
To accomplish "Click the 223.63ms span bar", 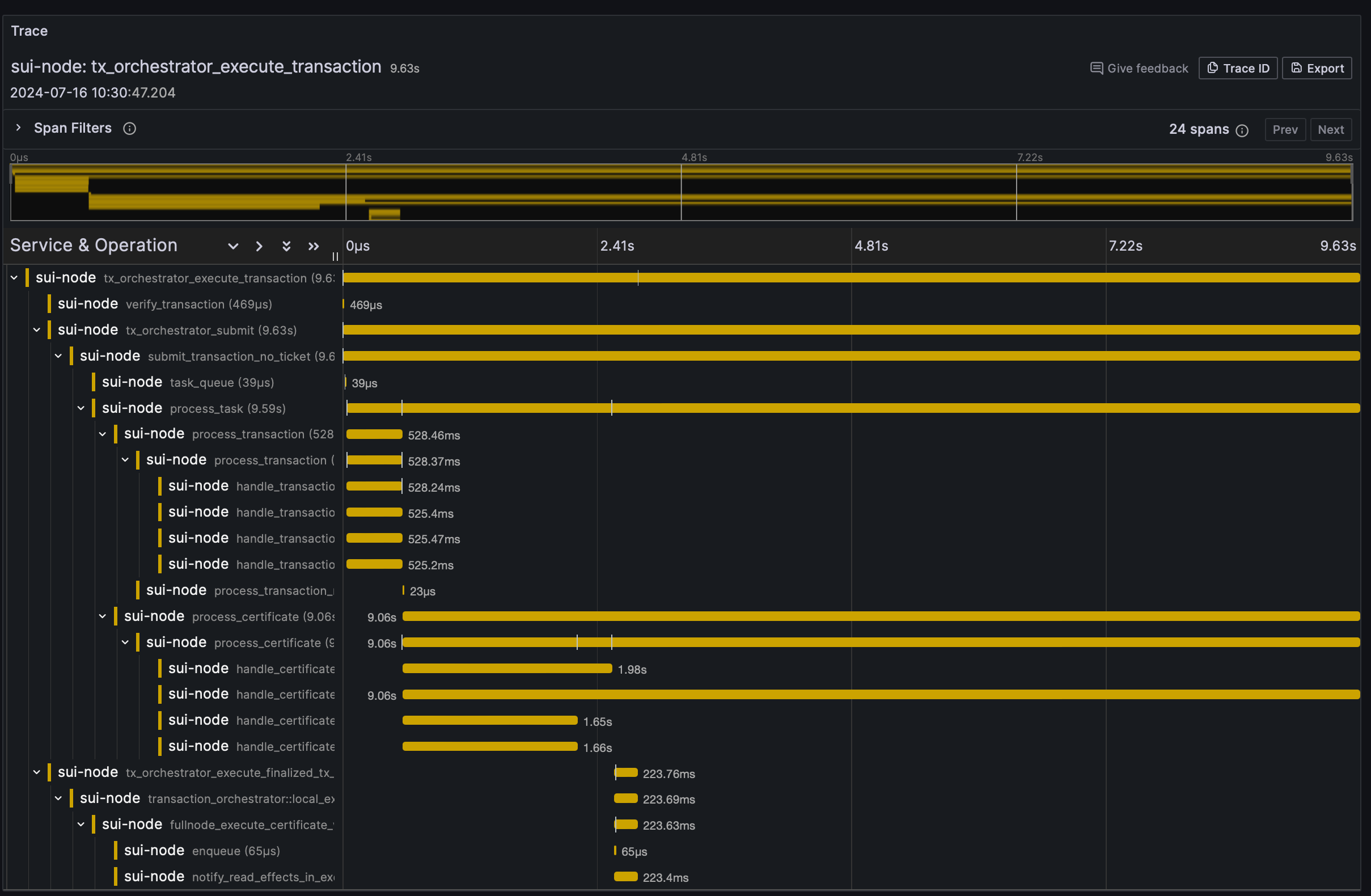I will (x=626, y=825).
